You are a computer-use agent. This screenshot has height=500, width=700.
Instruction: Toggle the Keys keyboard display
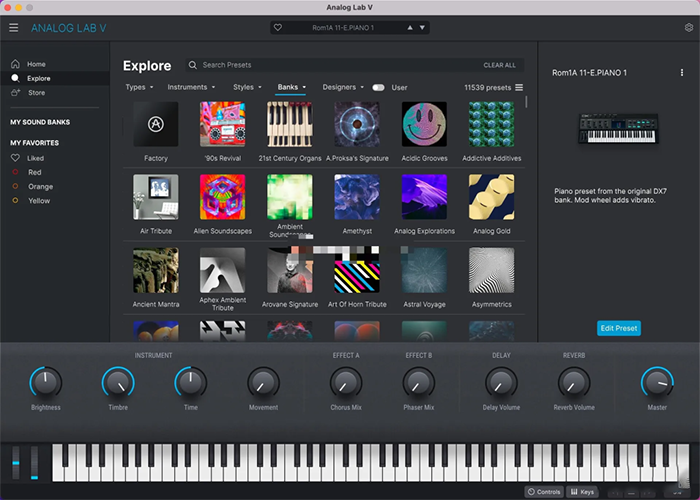tap(582, 492)
